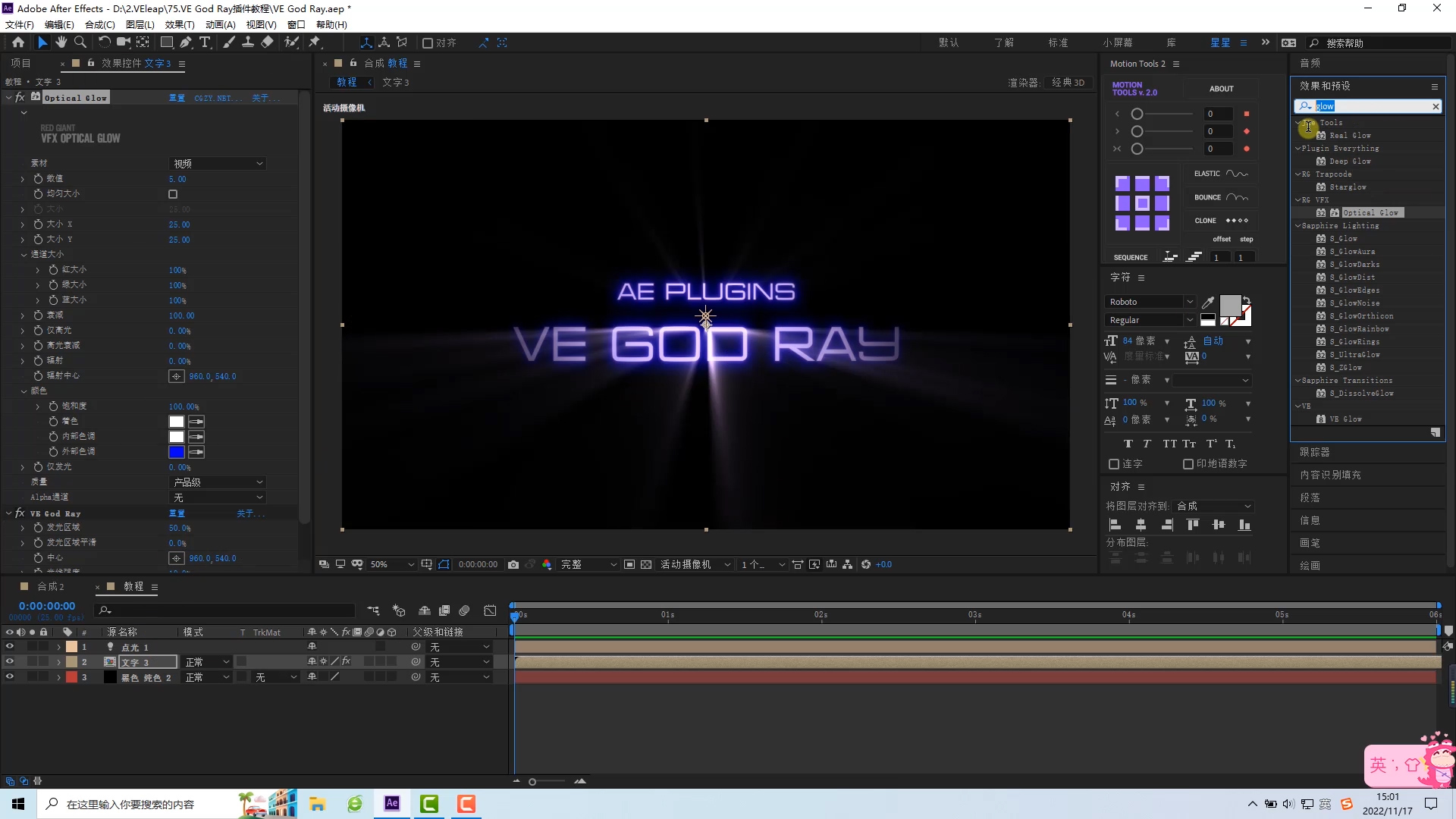This screenshot has width=1456, height=819.
Task: Open the 效果(T) menu
Action: (179, 24)
